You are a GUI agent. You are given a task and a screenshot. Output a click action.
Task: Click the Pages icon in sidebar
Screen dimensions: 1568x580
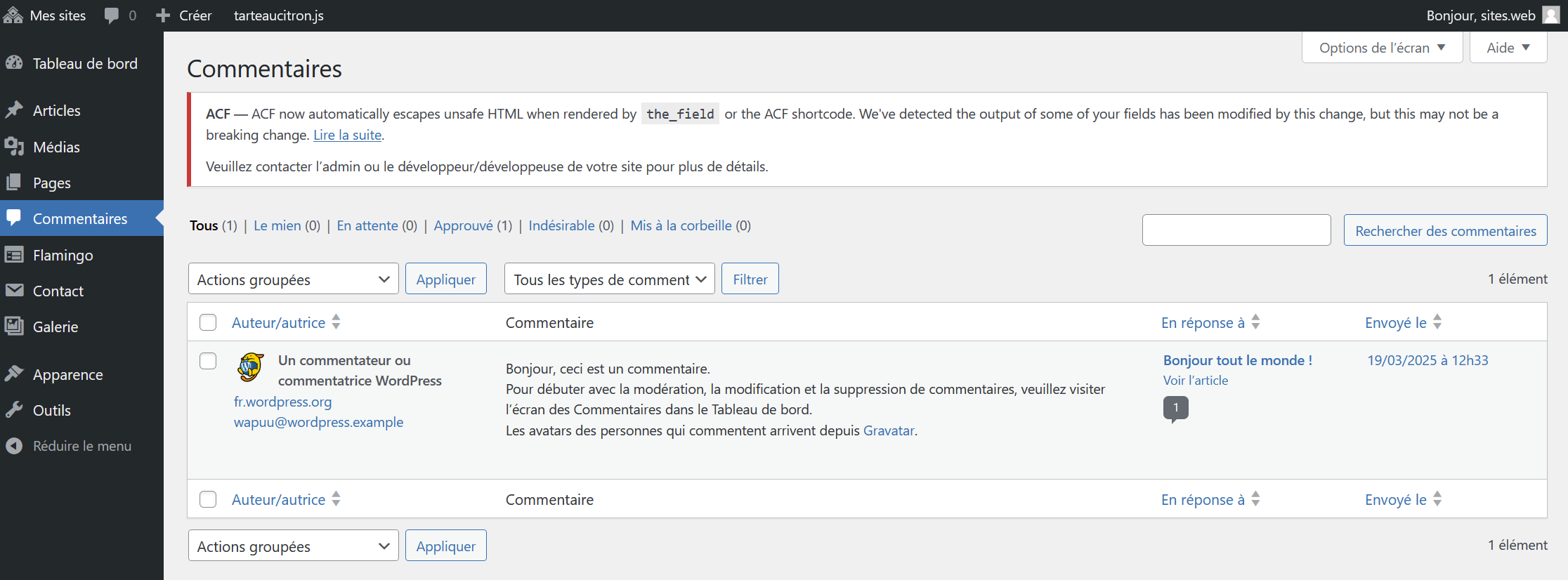[15, 183]
